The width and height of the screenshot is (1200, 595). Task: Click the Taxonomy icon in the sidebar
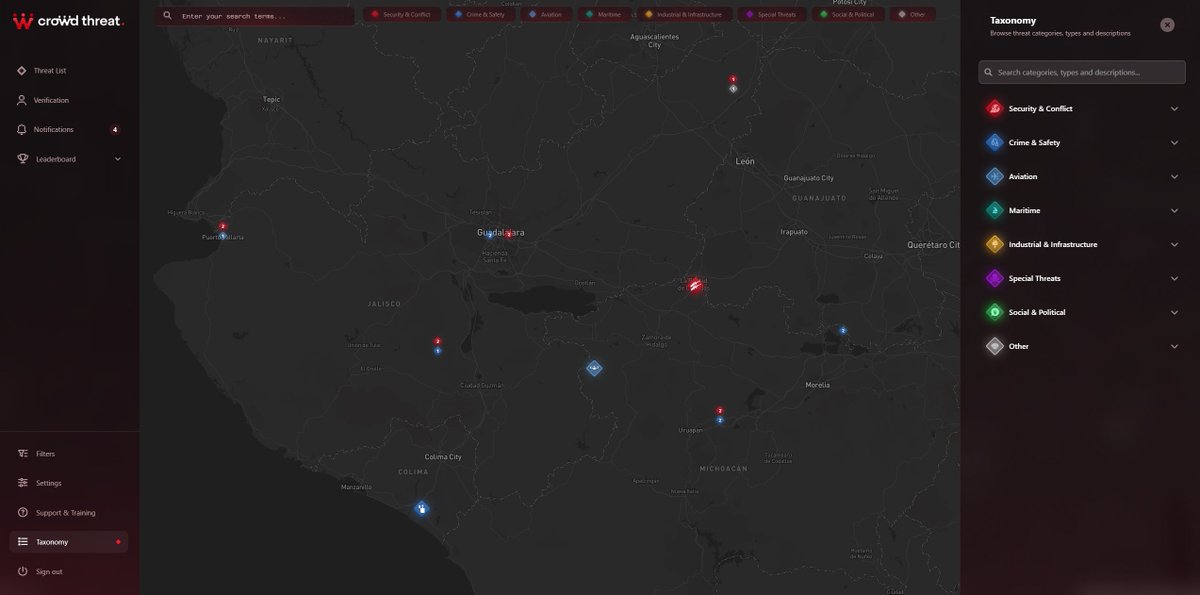[21, 541]
